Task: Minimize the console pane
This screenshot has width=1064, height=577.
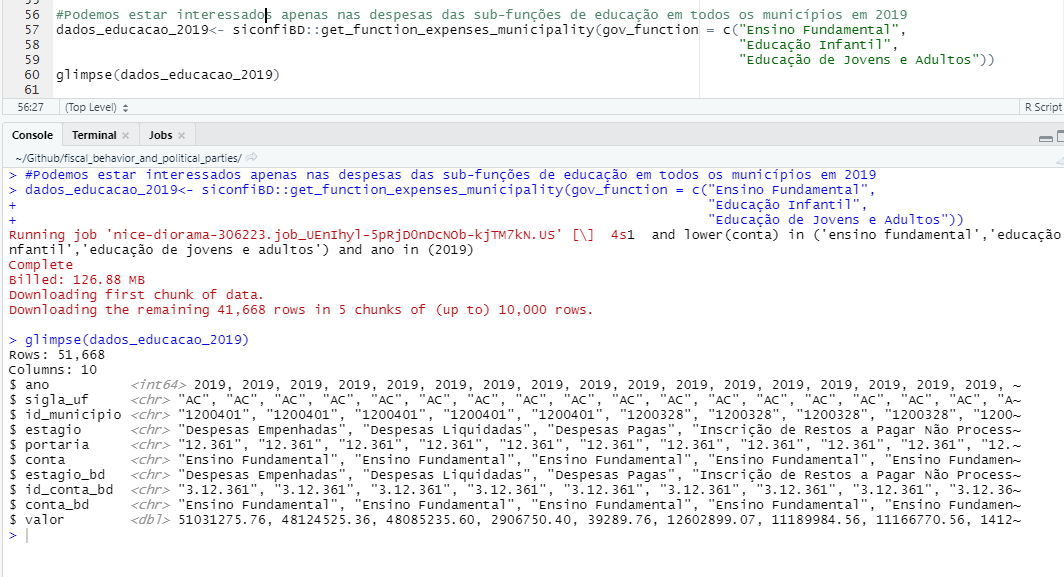Action: click(x=1046, y=138)
